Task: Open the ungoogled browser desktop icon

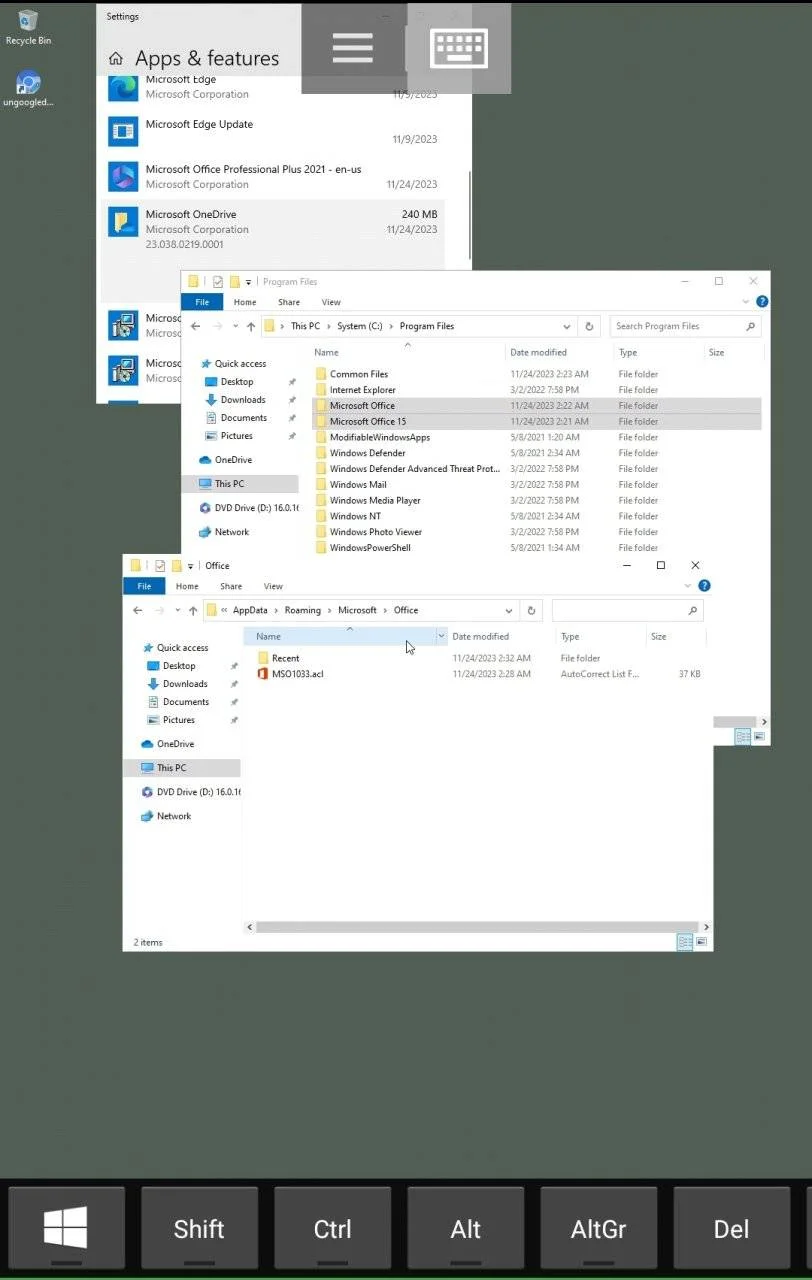Action: coord(28,88)
